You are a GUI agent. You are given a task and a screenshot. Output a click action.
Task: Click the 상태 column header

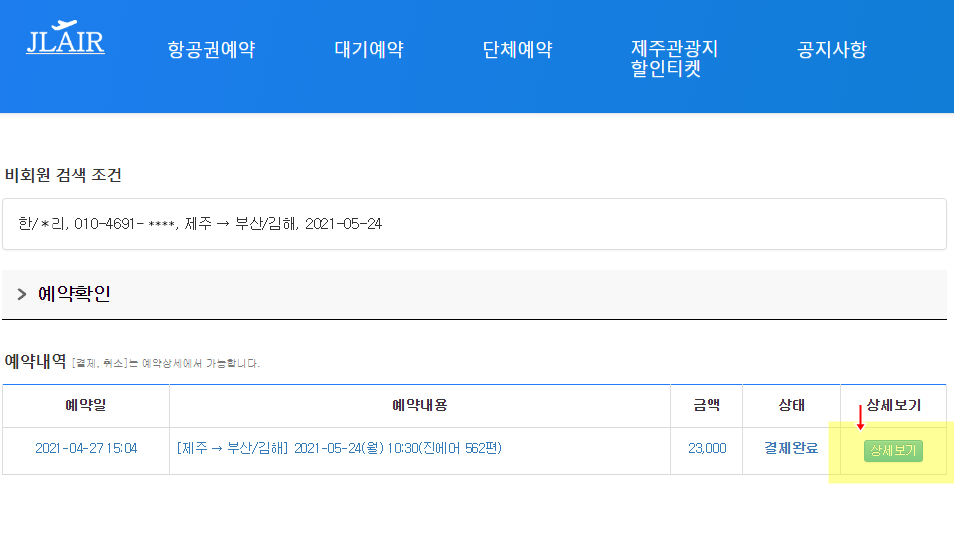(791, 406)
